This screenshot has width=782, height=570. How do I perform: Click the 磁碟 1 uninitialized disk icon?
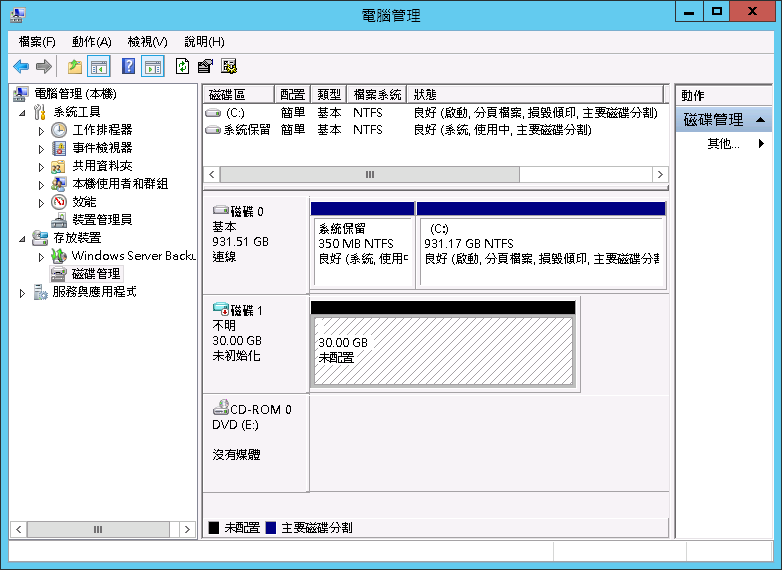click(x=221, y=311)
